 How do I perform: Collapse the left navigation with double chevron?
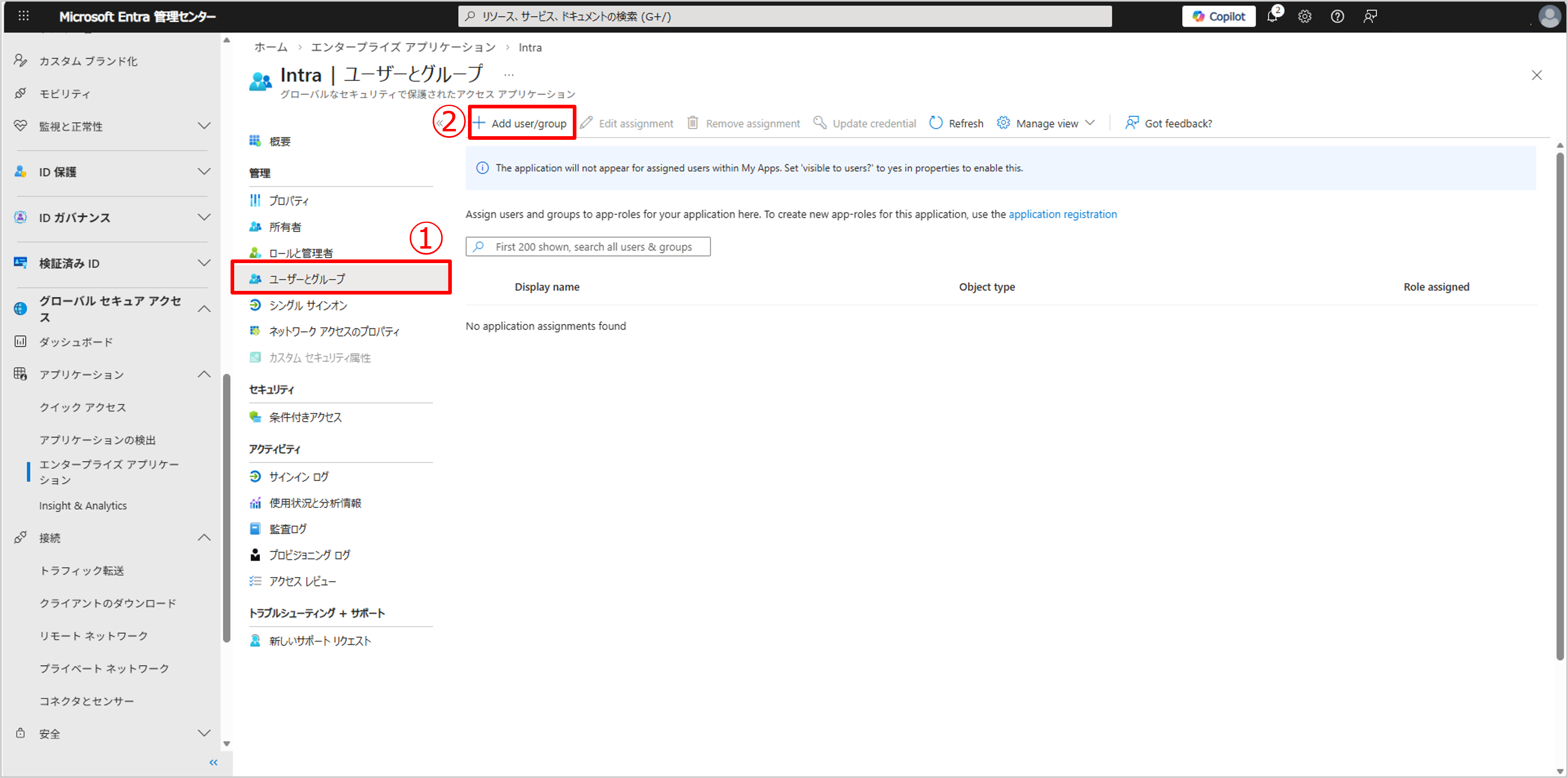click(x=213, y=762)
